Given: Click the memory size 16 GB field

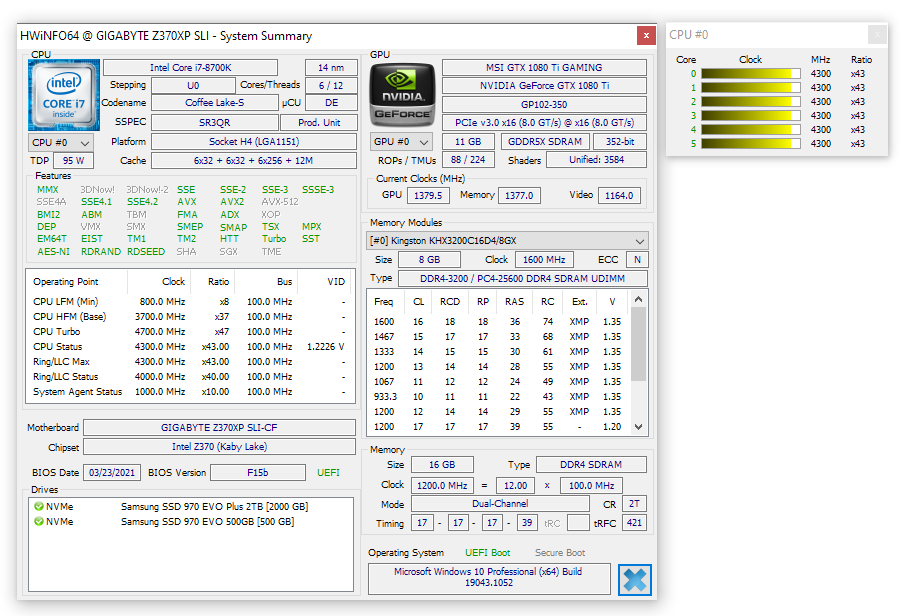Looking at the screenshot, I should pos(442,465).
